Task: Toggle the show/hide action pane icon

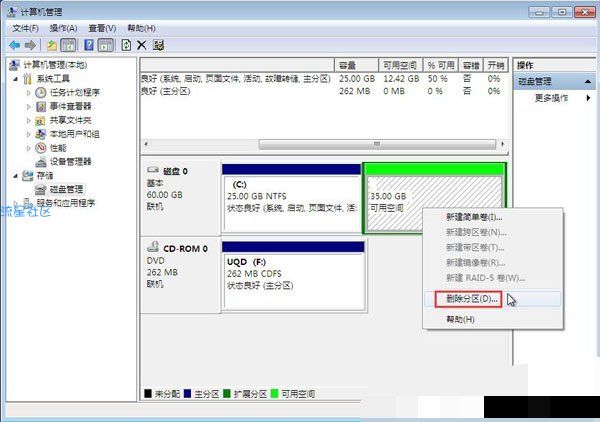Action: pos(106,46)
